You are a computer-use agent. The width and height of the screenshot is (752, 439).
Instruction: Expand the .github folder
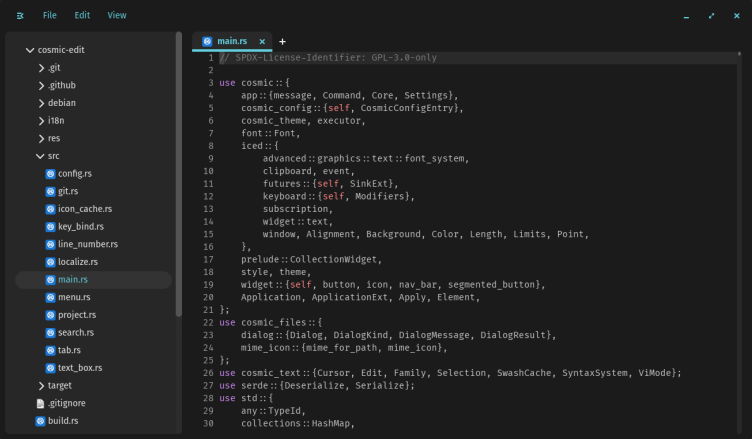(x=41, y=85)
